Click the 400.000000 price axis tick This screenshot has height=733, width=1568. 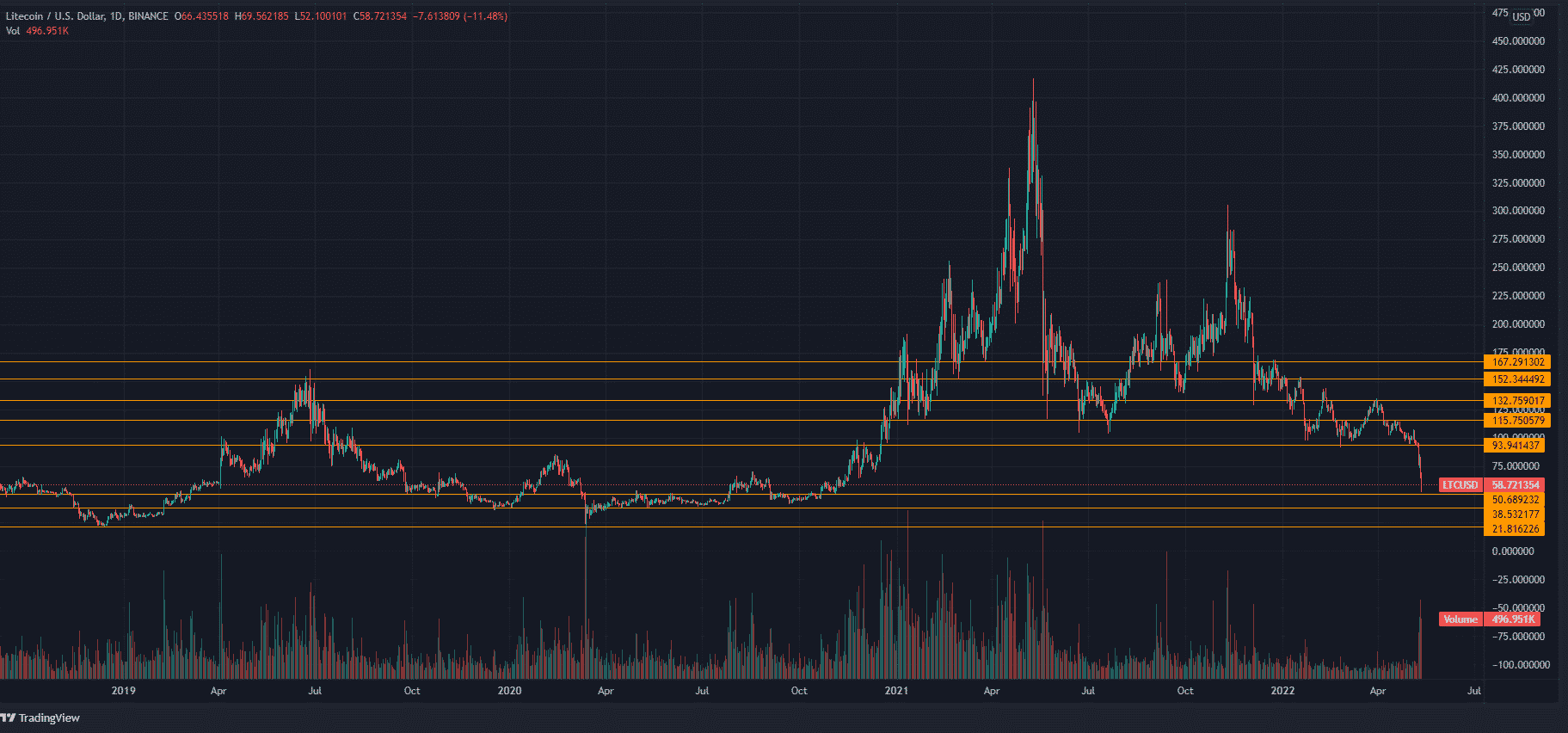[1518, 98]
